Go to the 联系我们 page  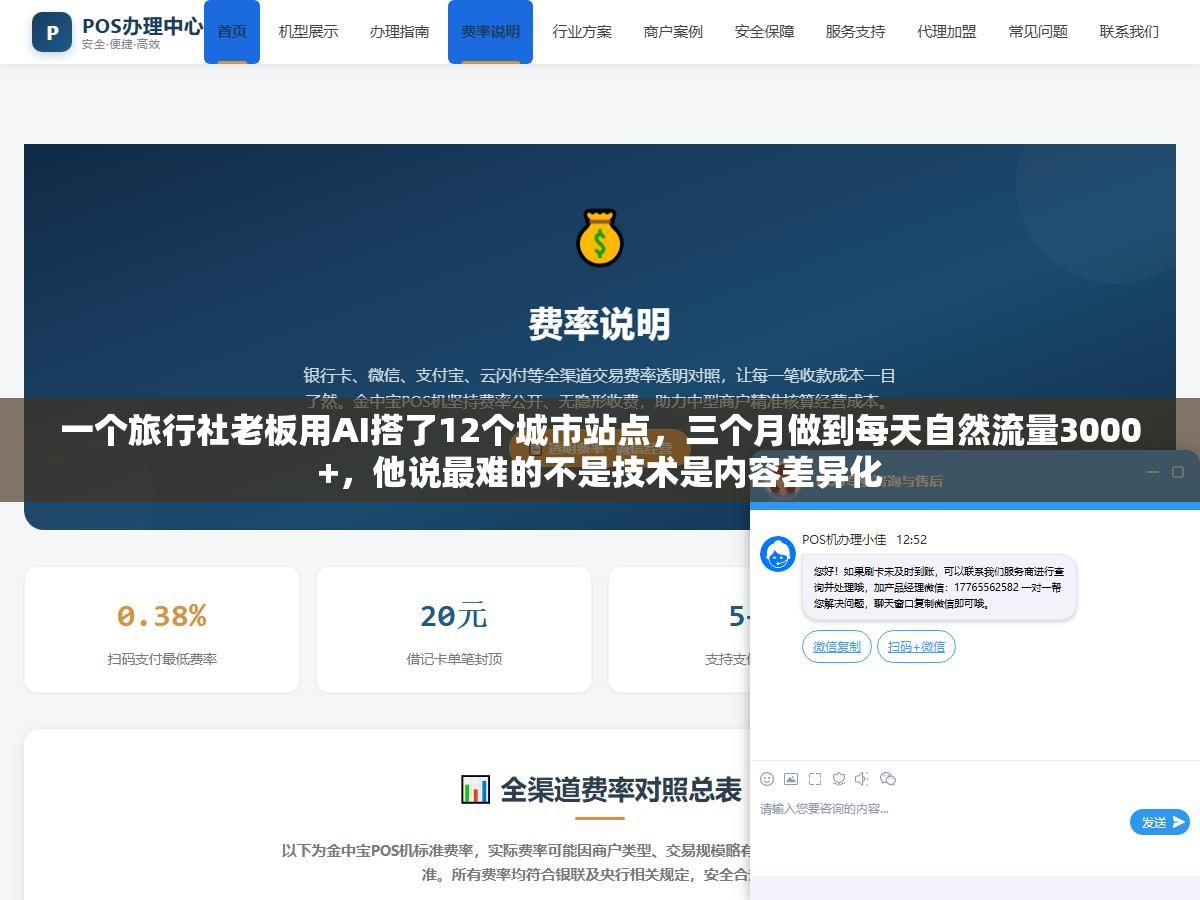(1129, 32)
